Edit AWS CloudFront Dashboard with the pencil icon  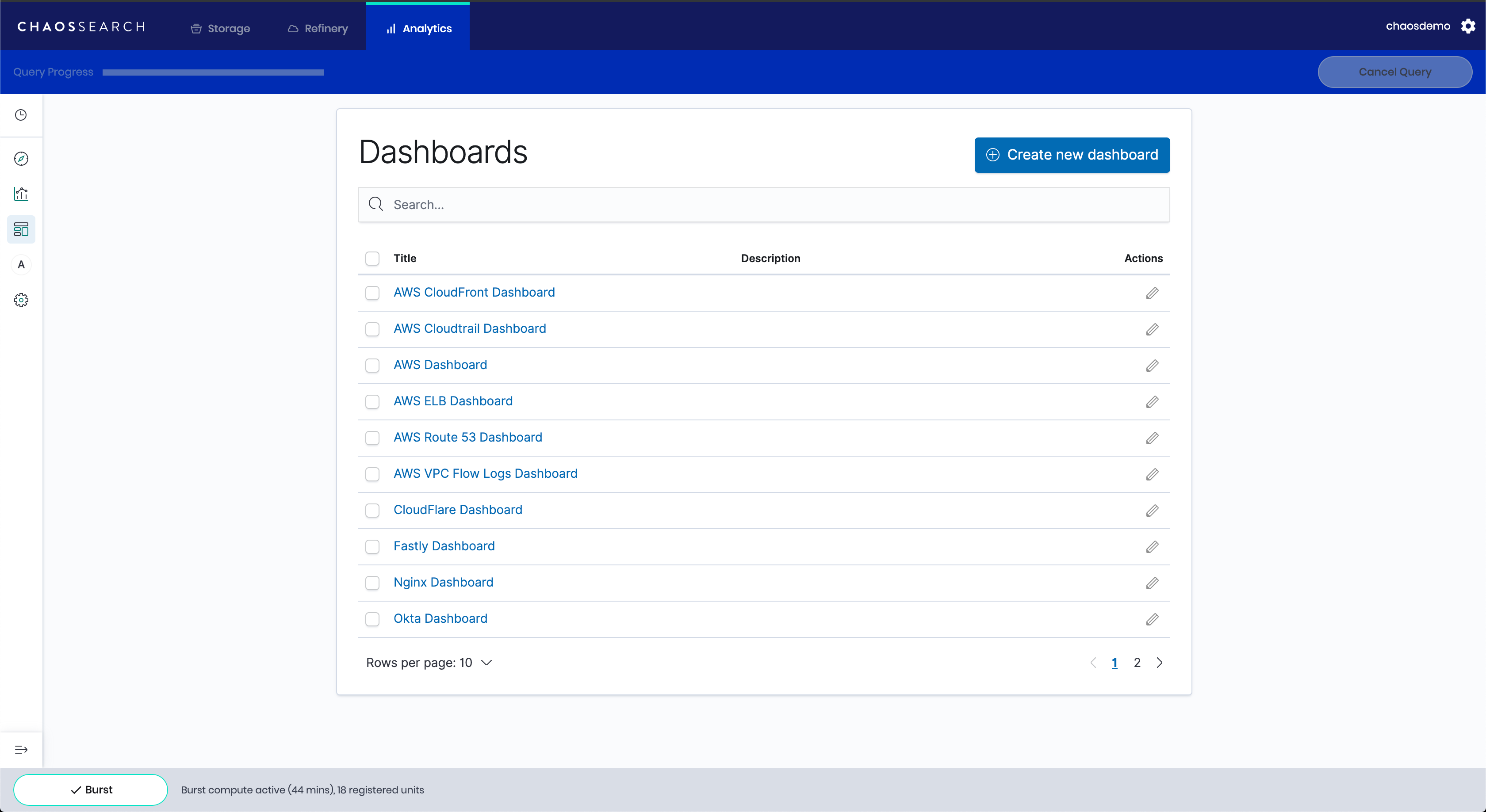click(1152, 293)
